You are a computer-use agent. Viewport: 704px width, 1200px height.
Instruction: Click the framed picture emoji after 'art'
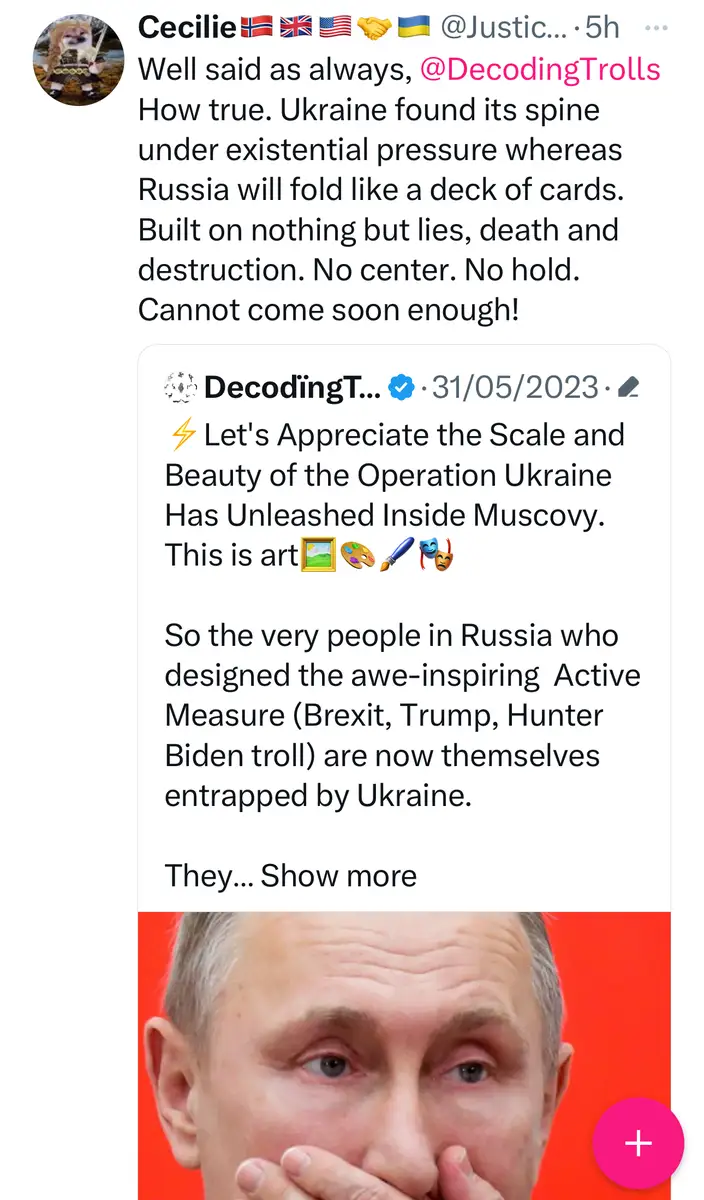pyautogui.click(x=319, y=554)
